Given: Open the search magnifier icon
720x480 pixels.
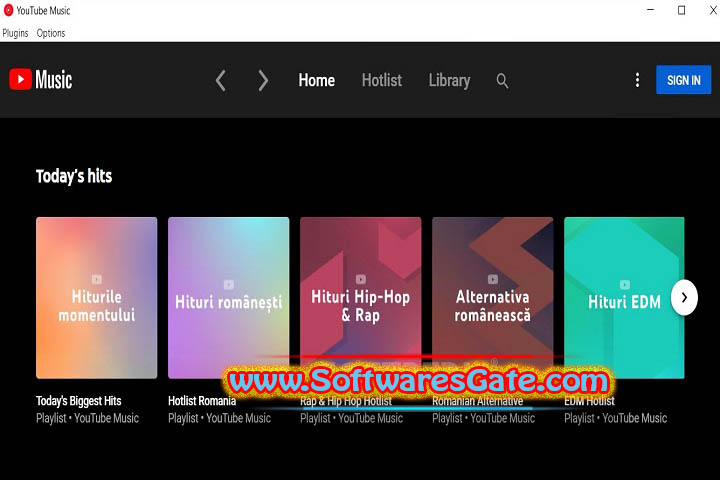Looking at the screenshot, I should pyautogui.click(x=502, y=81).
